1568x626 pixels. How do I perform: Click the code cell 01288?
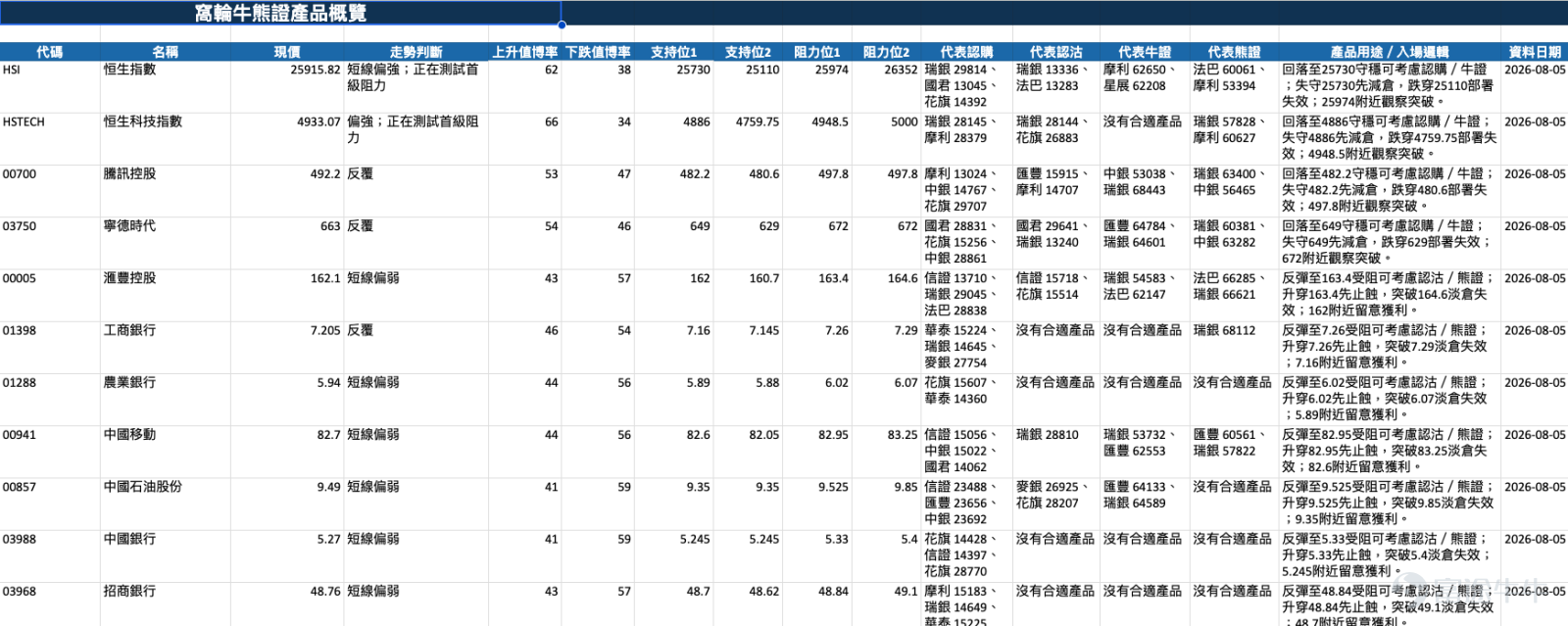click(x=50, y=399)
